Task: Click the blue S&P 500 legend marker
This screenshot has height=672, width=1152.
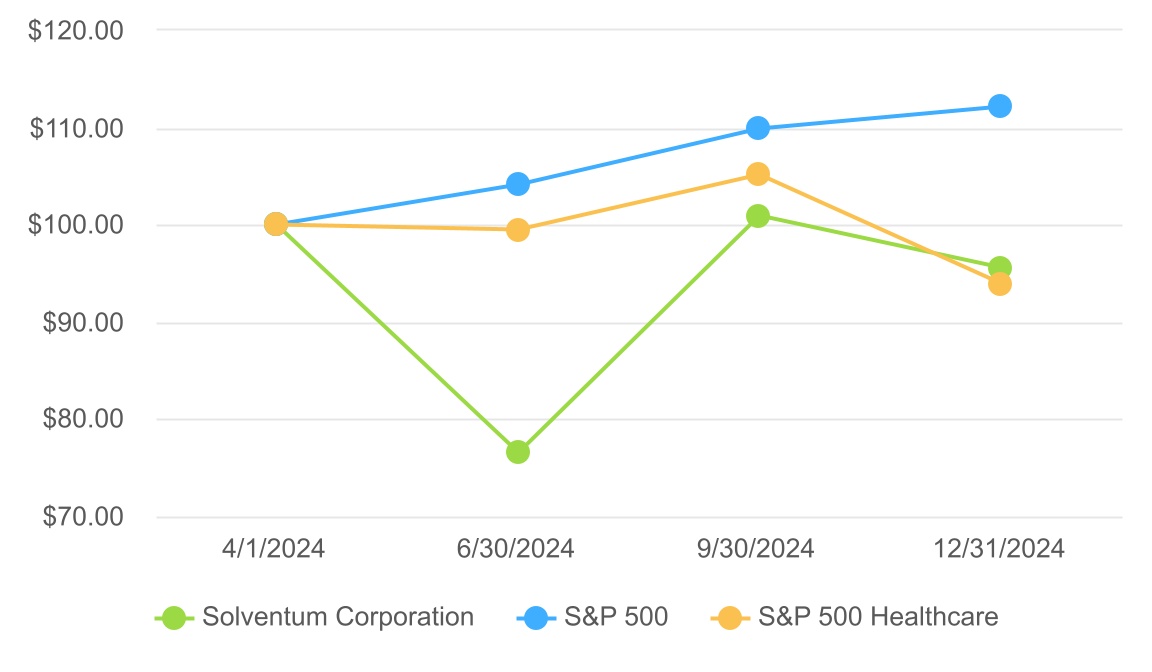Action: (536, 618)
